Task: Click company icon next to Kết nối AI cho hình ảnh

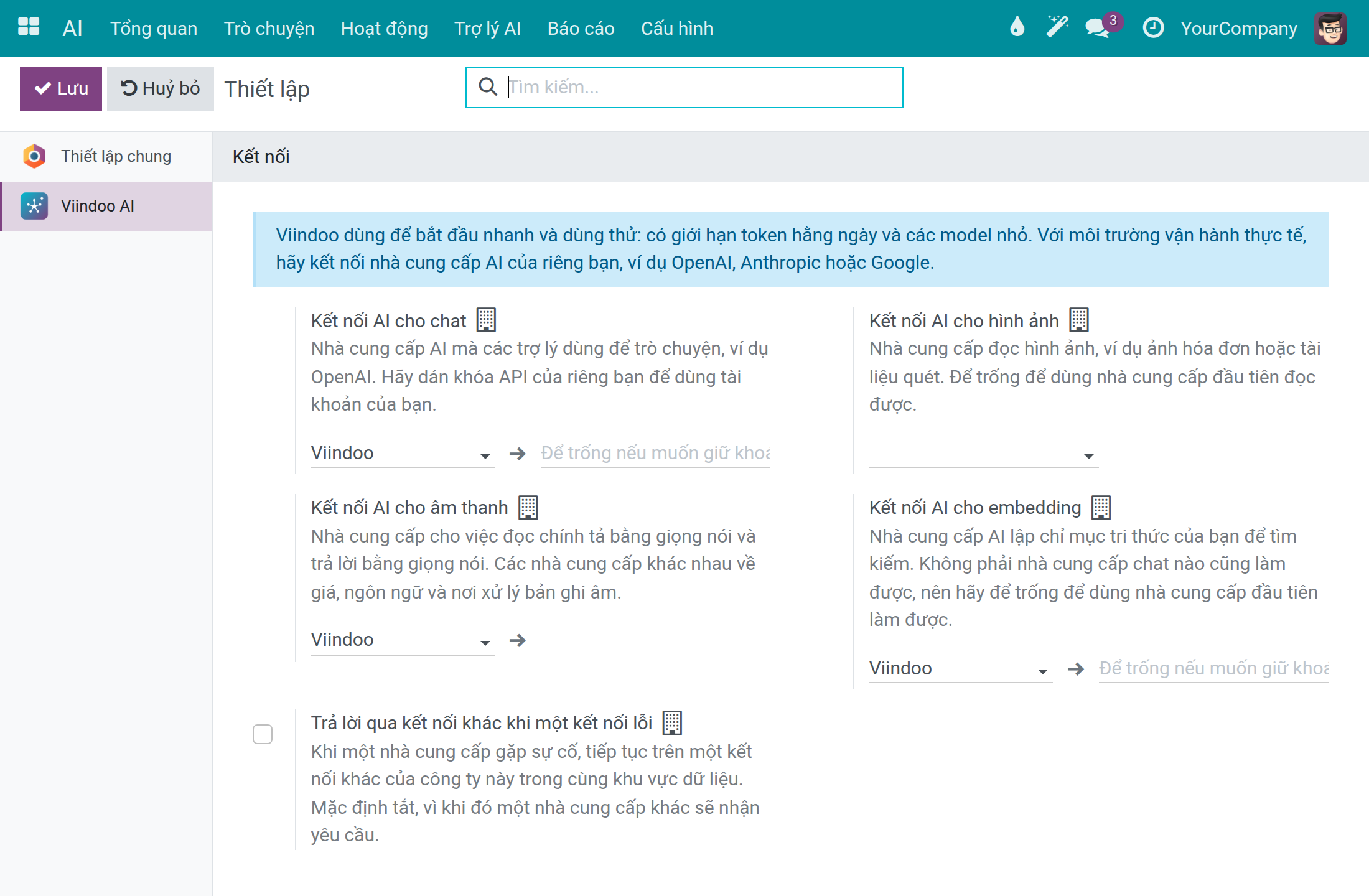Action: 1079,320
